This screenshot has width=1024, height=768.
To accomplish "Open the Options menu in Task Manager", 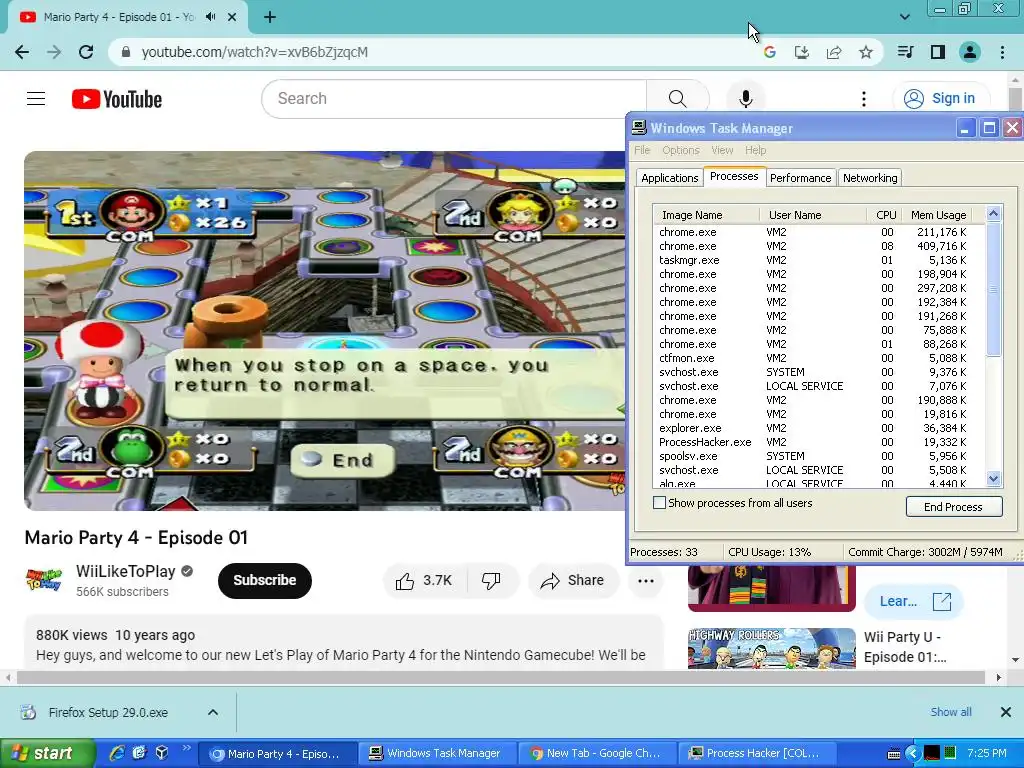I will [x=680, y=150].
